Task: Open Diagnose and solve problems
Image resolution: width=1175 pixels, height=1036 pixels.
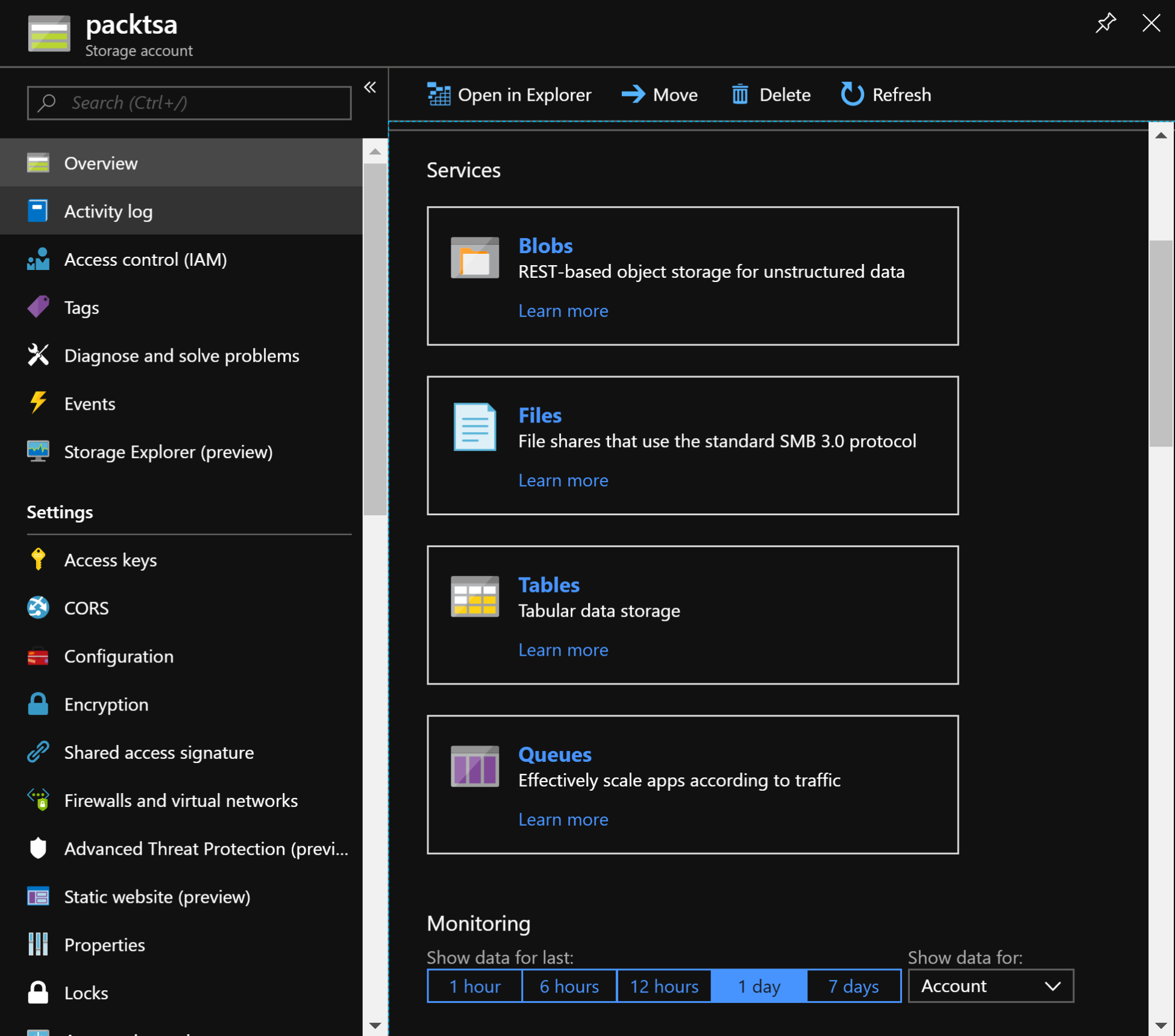Action: 181,356
